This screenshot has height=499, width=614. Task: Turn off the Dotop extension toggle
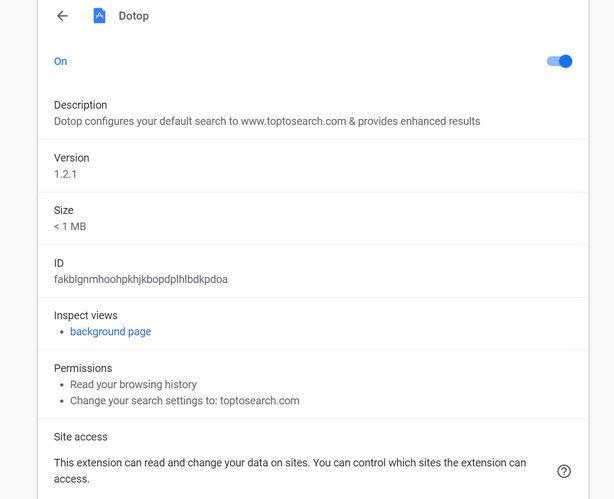[559, 61]
